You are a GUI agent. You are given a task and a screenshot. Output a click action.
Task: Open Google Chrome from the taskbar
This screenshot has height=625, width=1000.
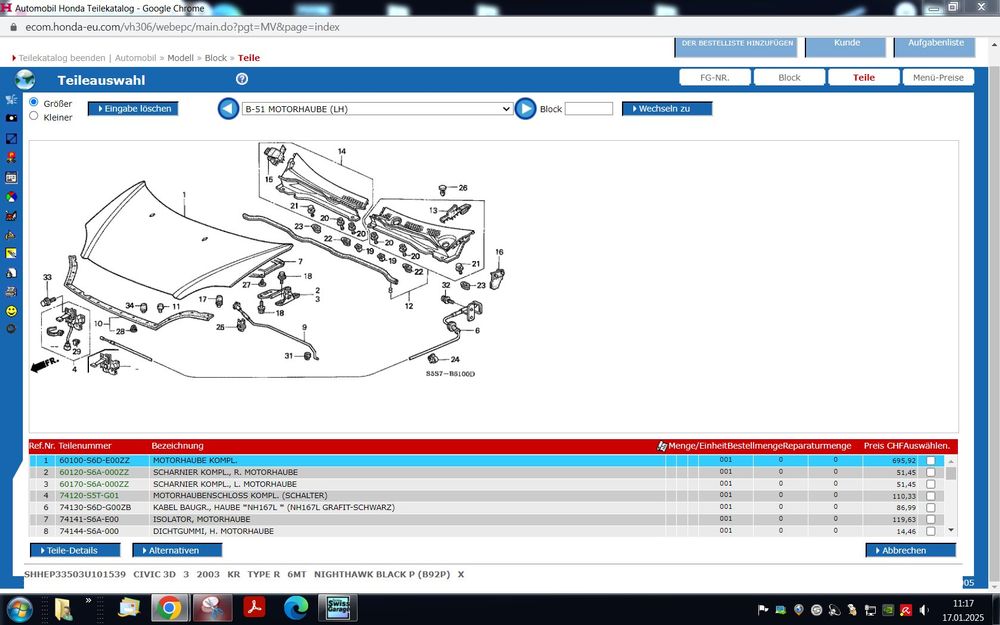coord(169,608)
